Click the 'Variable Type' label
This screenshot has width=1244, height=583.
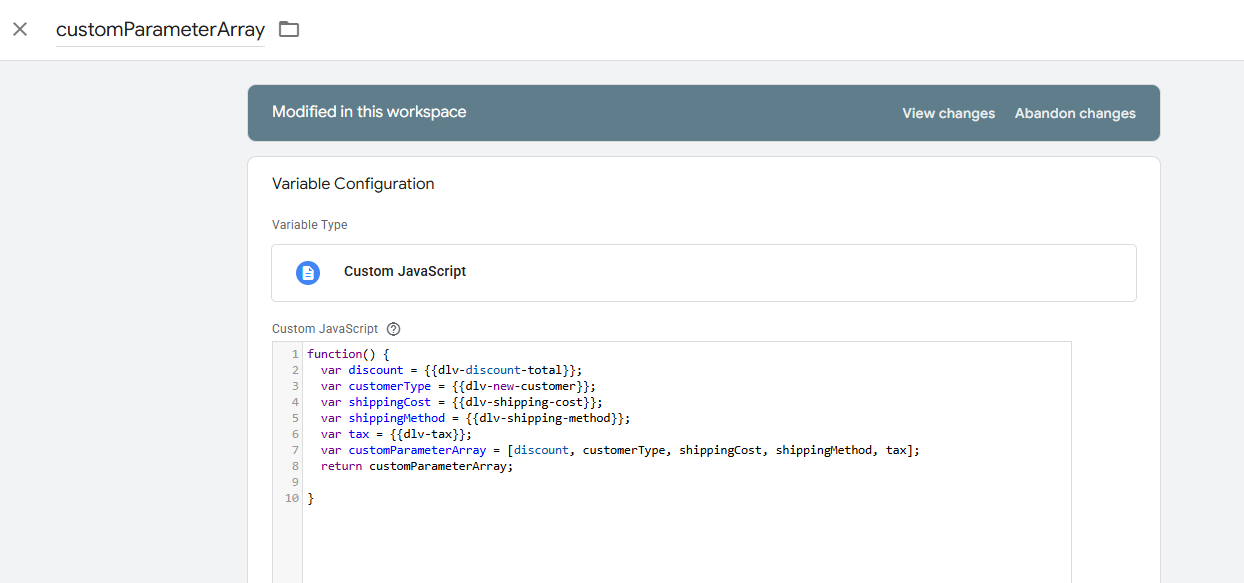[x=310, y=225]
